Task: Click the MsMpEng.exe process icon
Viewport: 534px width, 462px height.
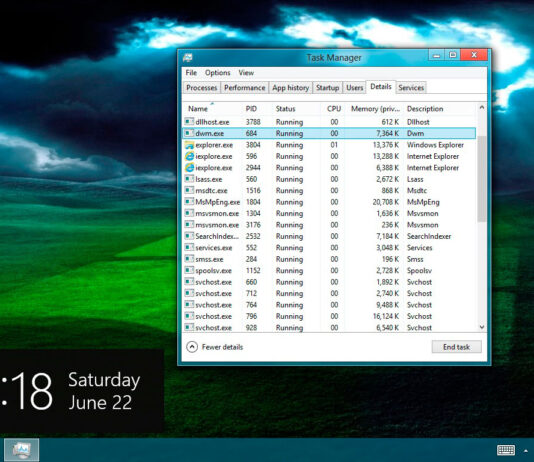Action: click(189, 202)
